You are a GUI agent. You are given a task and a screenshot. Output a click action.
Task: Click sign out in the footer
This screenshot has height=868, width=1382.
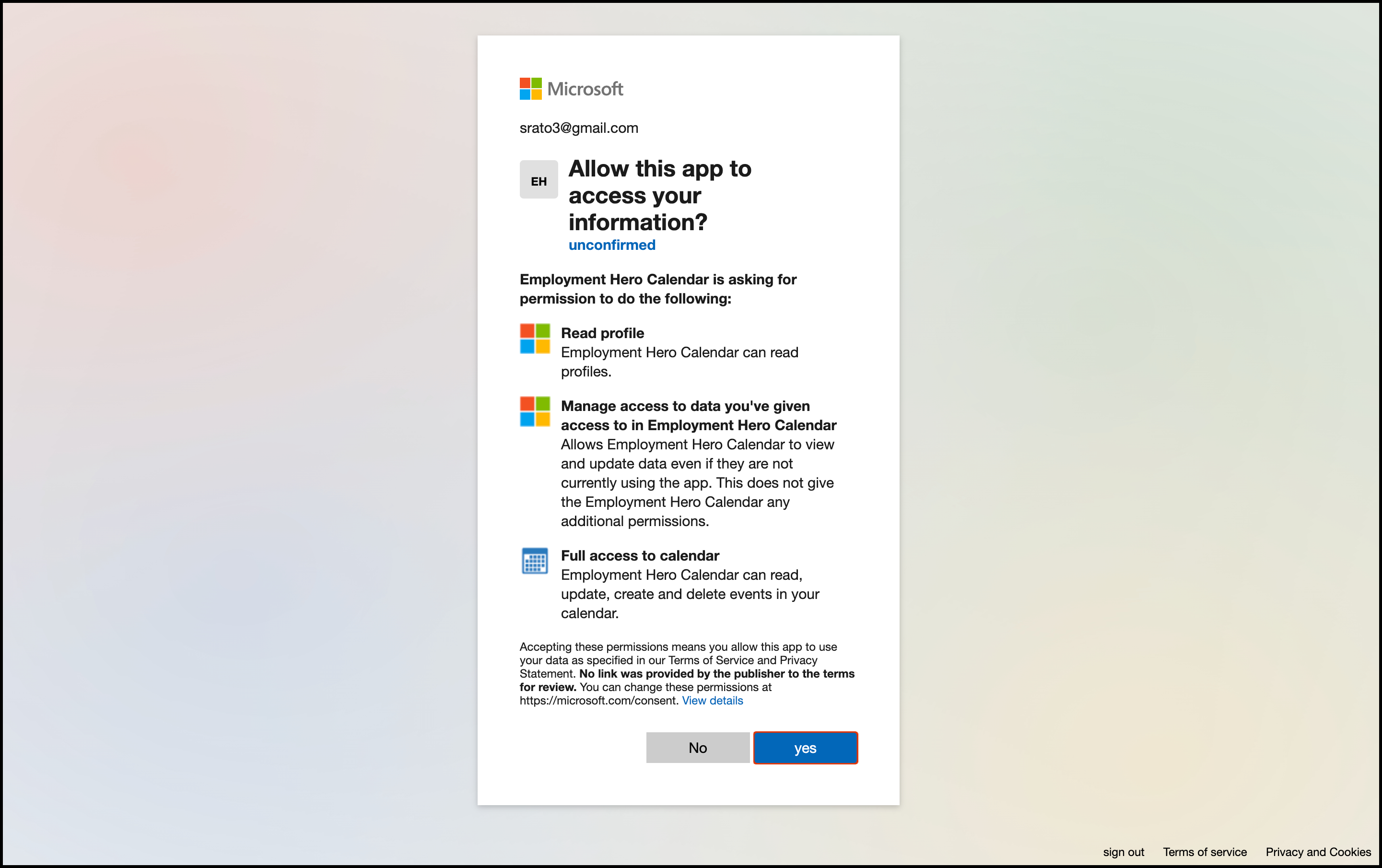click(x=1123, y=852)
